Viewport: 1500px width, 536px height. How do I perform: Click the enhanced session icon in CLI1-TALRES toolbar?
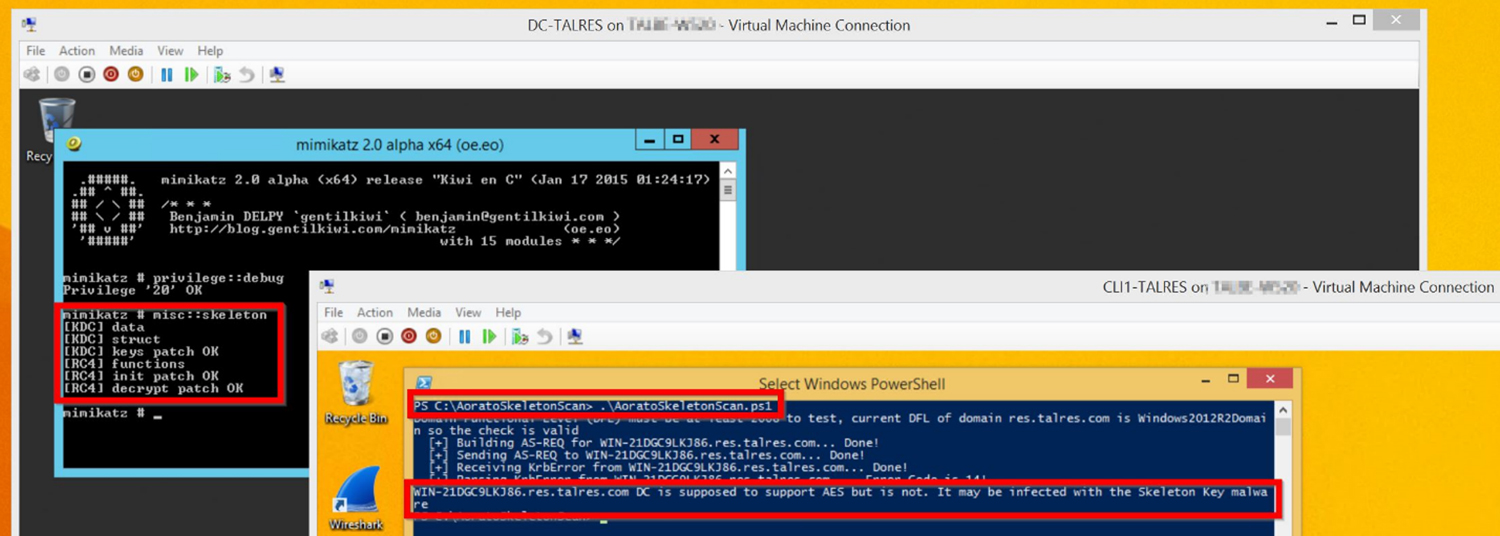[575, 336]
